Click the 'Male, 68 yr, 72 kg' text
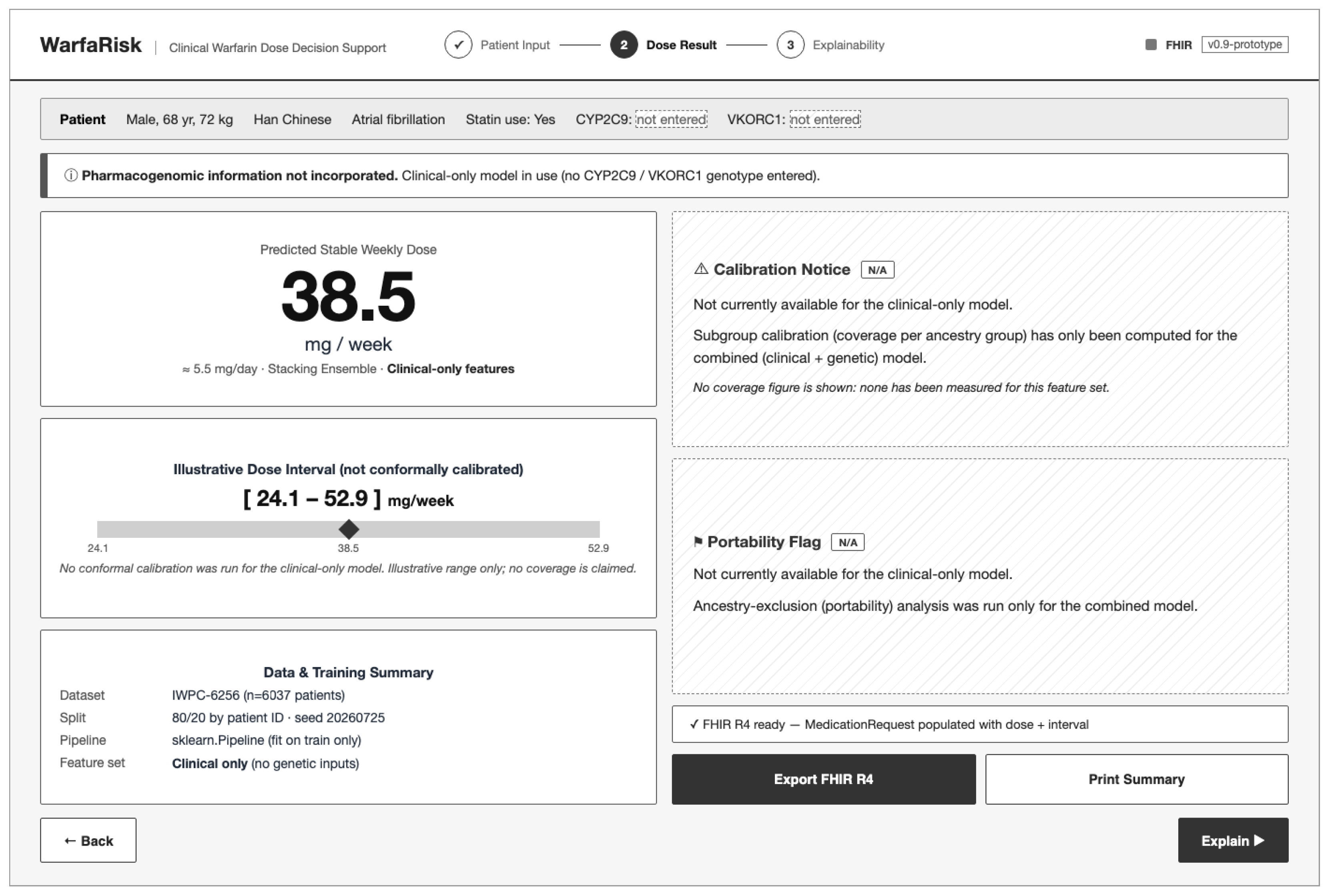This screenshot has width=1330, height=896. click(179, 119)
